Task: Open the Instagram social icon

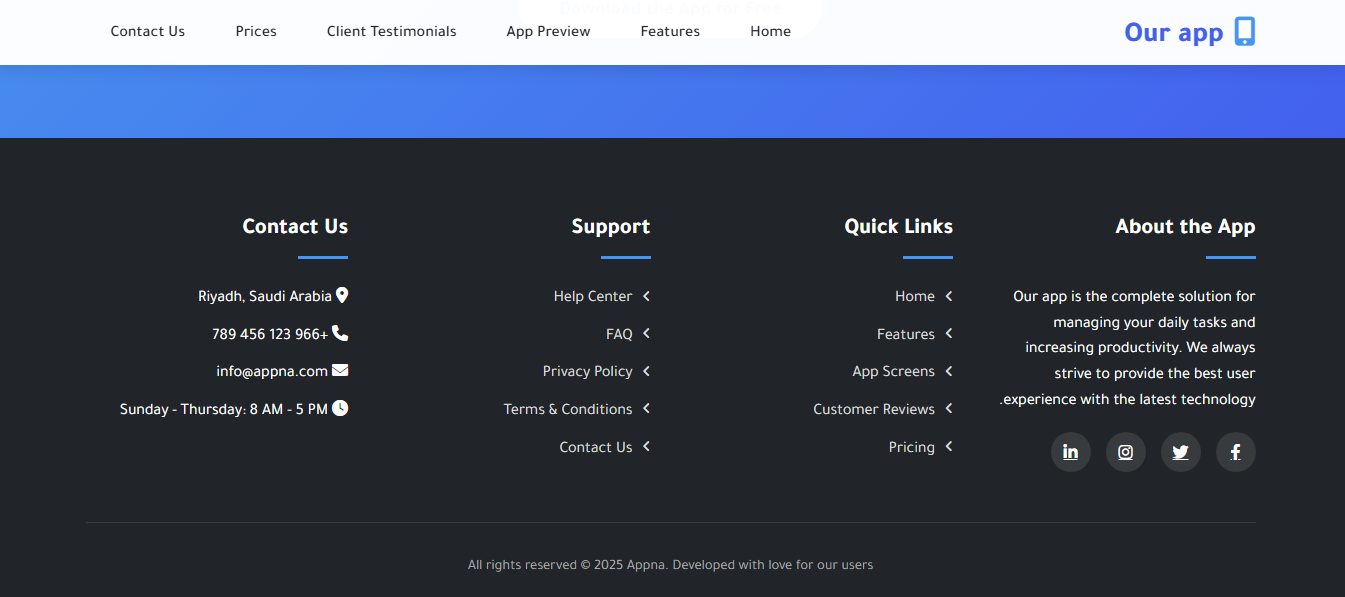Action: [1125, 452]
